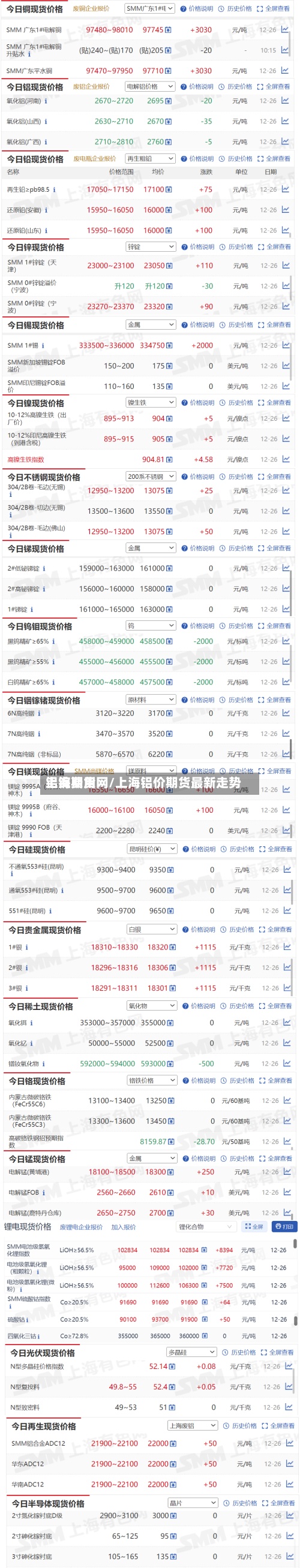Viewport: 300px width, 1568px height.
Task: Open trend chart for SMM 1#锡 row
Action: pyautogui.click(x=286, y=345)
